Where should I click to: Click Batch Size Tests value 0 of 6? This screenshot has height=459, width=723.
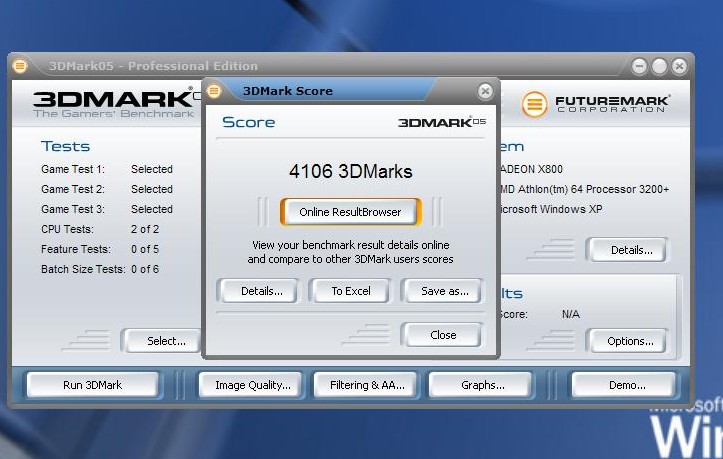(x=145, y=269)
